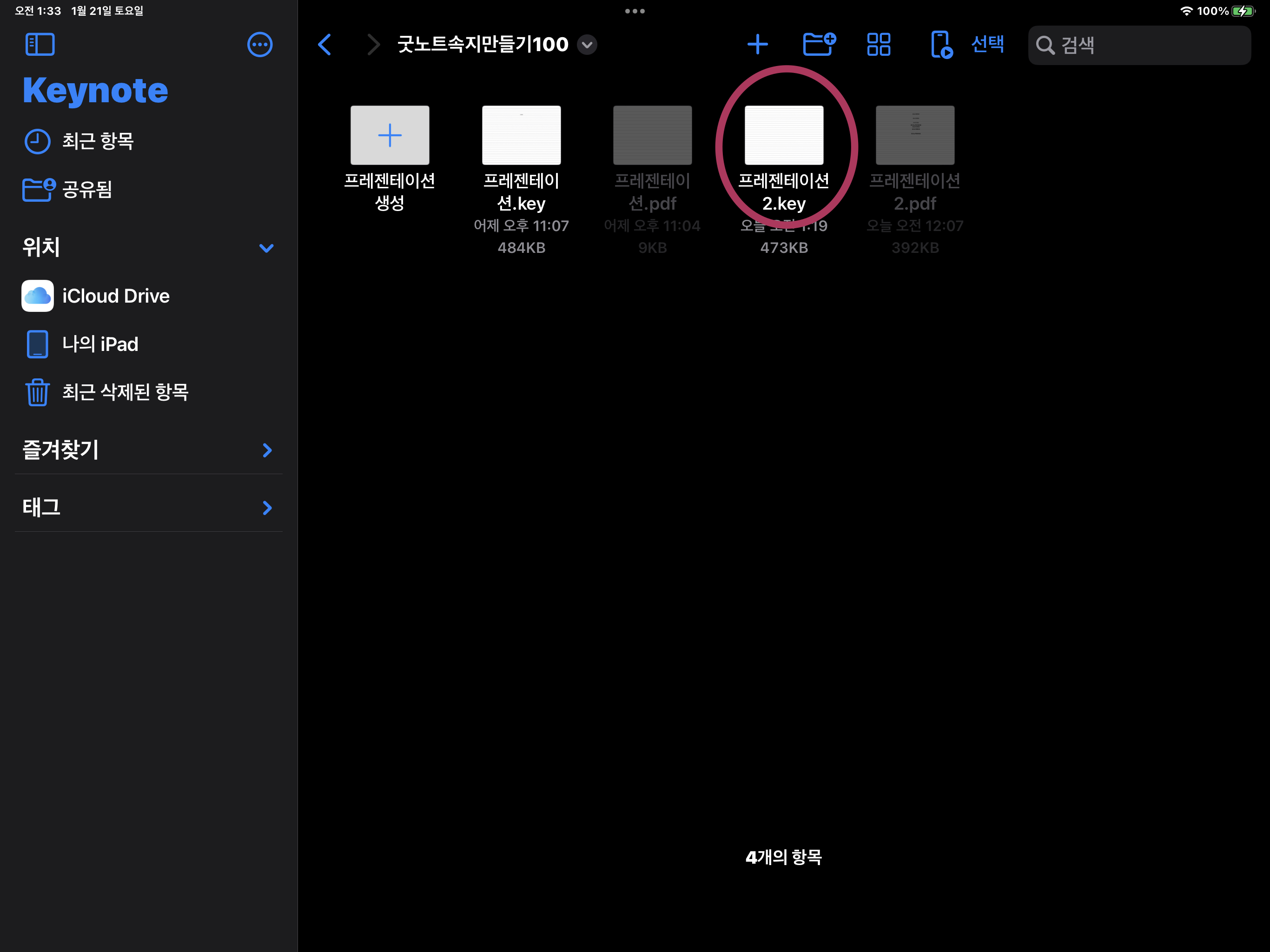The width and height of the screenshot is (1270, 952).
Task: Tap the 473KB file size label
Action: 784,248
